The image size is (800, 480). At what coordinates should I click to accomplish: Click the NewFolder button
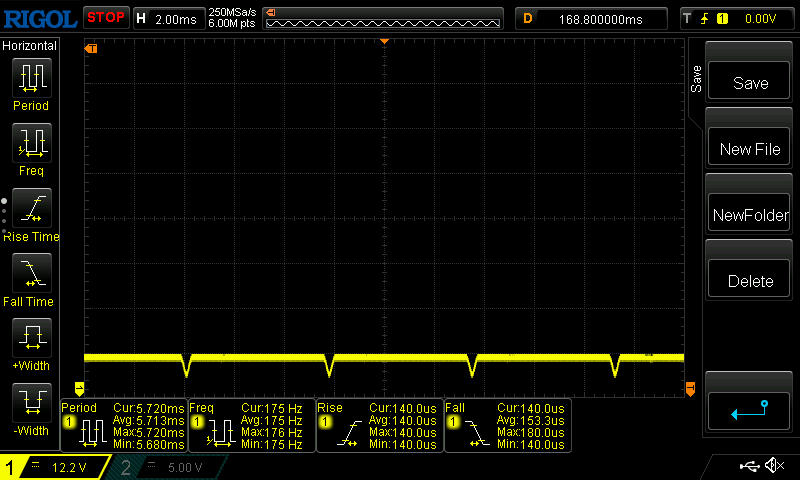click(x=749, y=214)
